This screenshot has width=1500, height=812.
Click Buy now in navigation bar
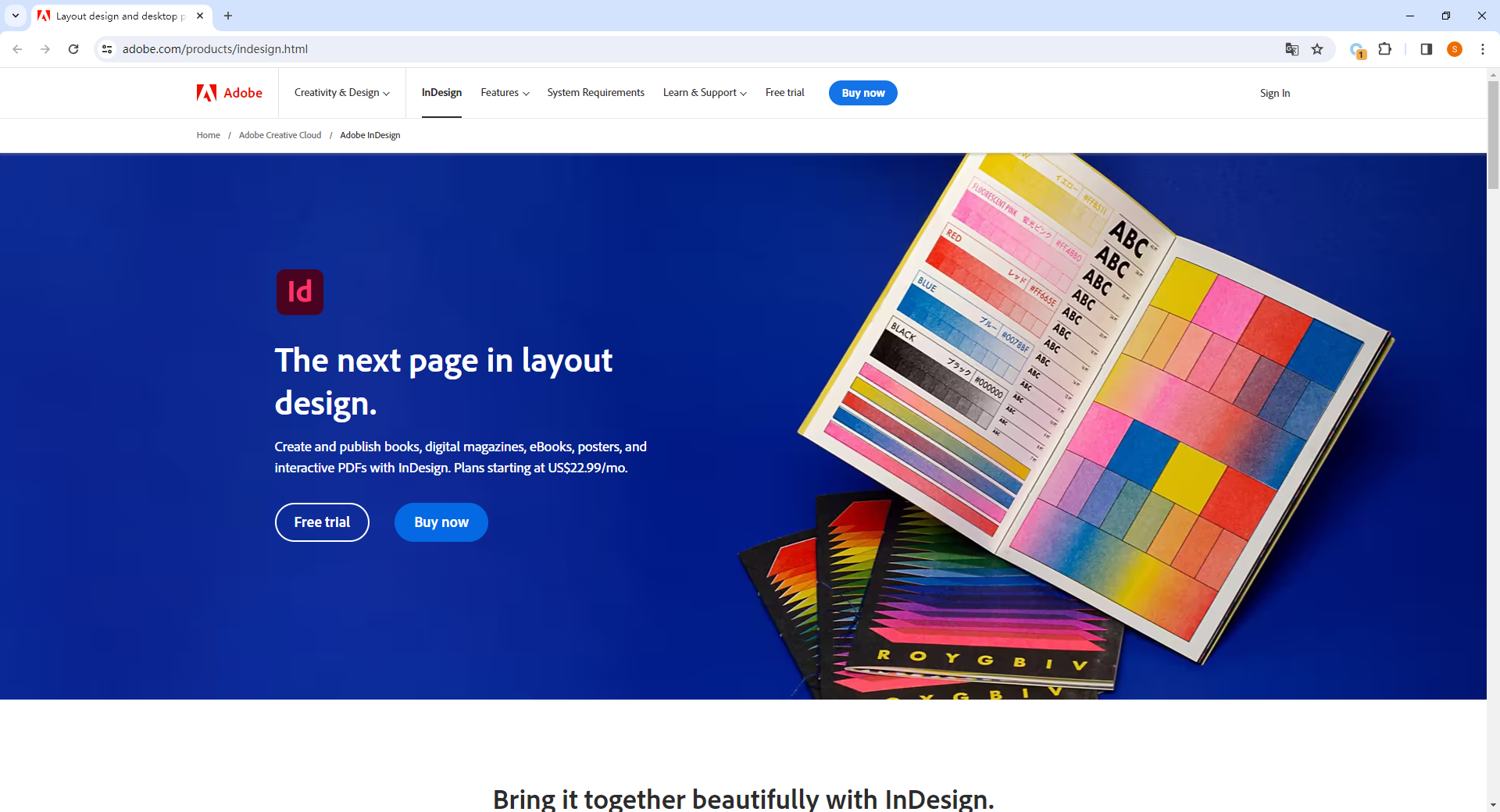[863, 93]
